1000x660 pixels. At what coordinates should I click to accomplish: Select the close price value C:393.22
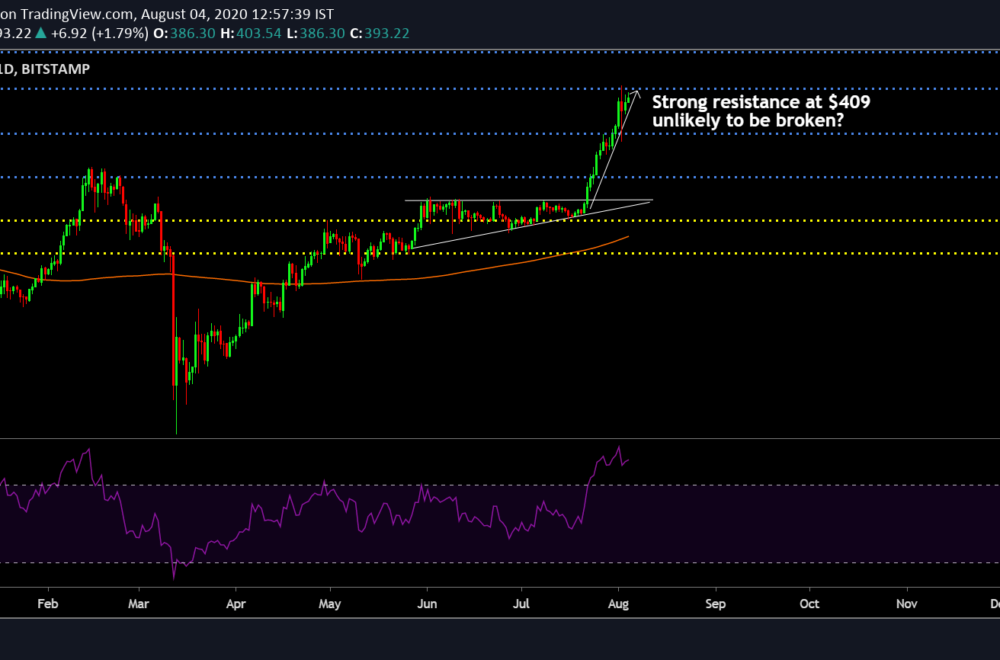(379, 33)
